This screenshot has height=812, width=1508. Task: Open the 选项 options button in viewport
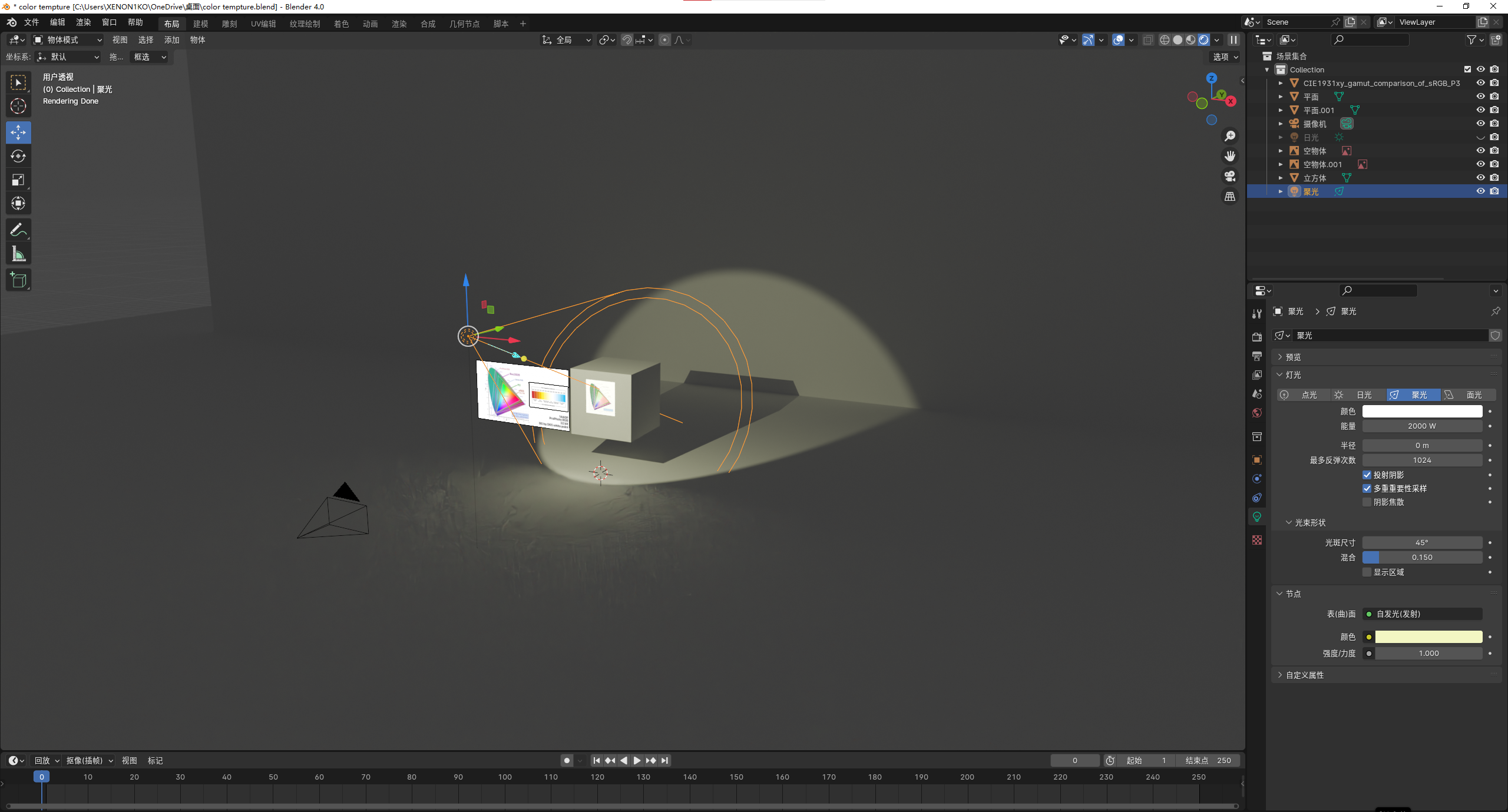click(1225, 57)
